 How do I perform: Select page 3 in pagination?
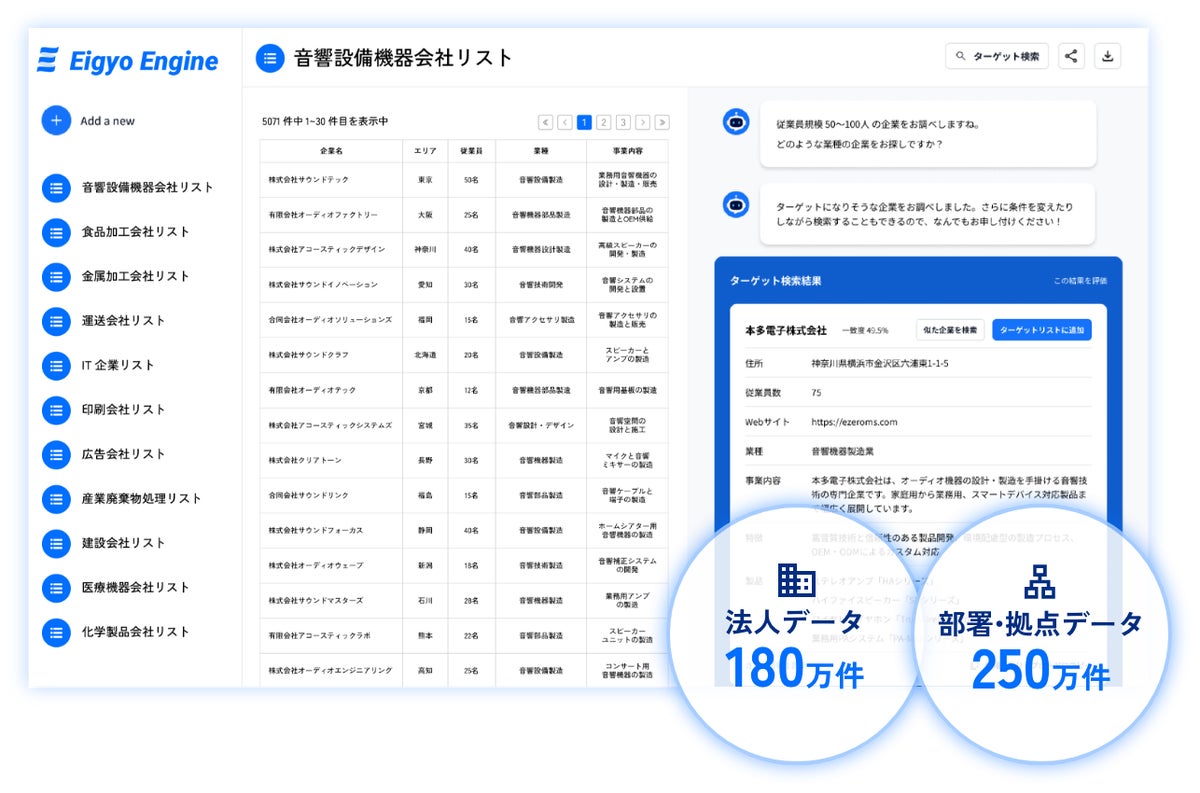pos(623,122)
